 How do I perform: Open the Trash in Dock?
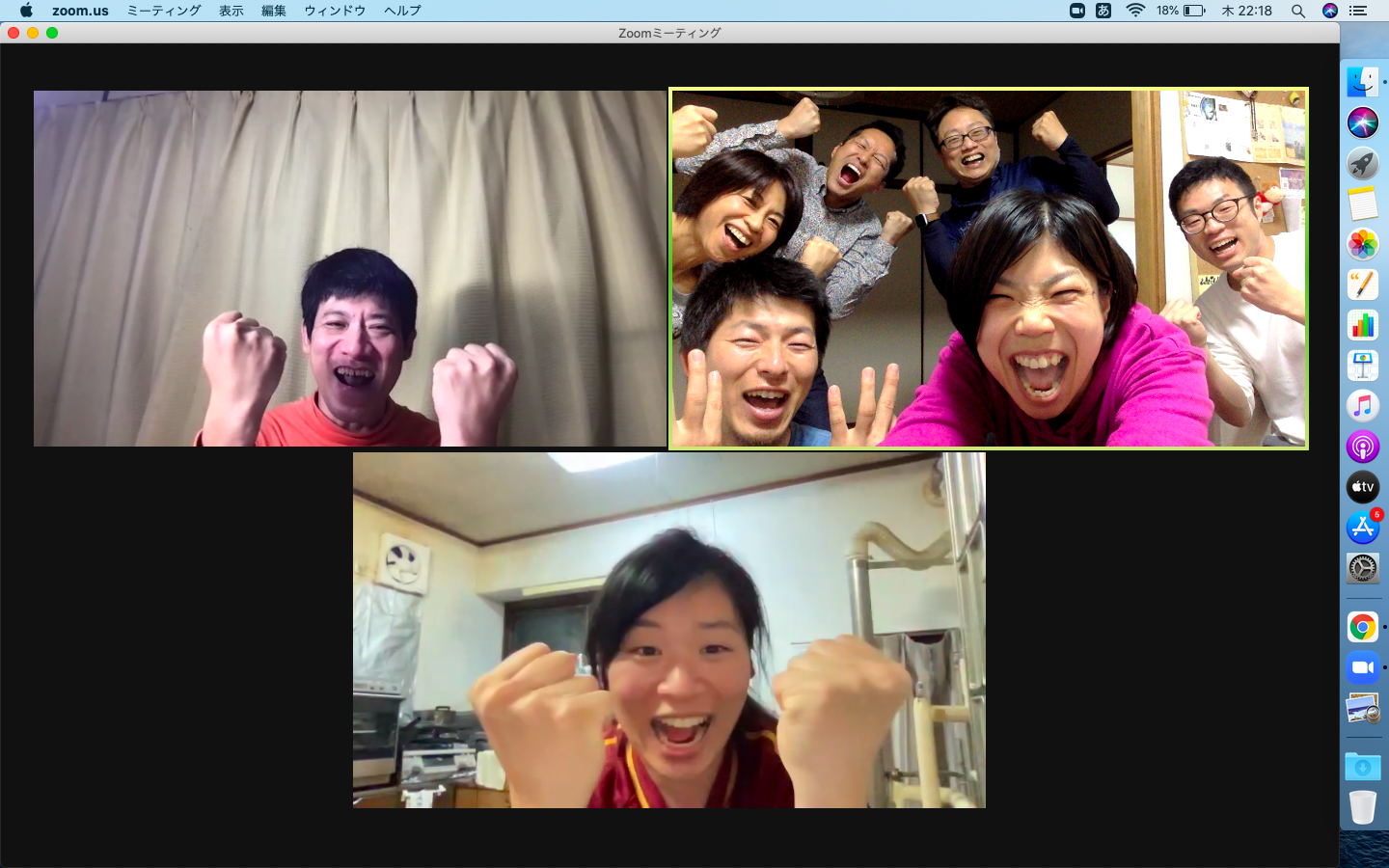(1363, 807)
